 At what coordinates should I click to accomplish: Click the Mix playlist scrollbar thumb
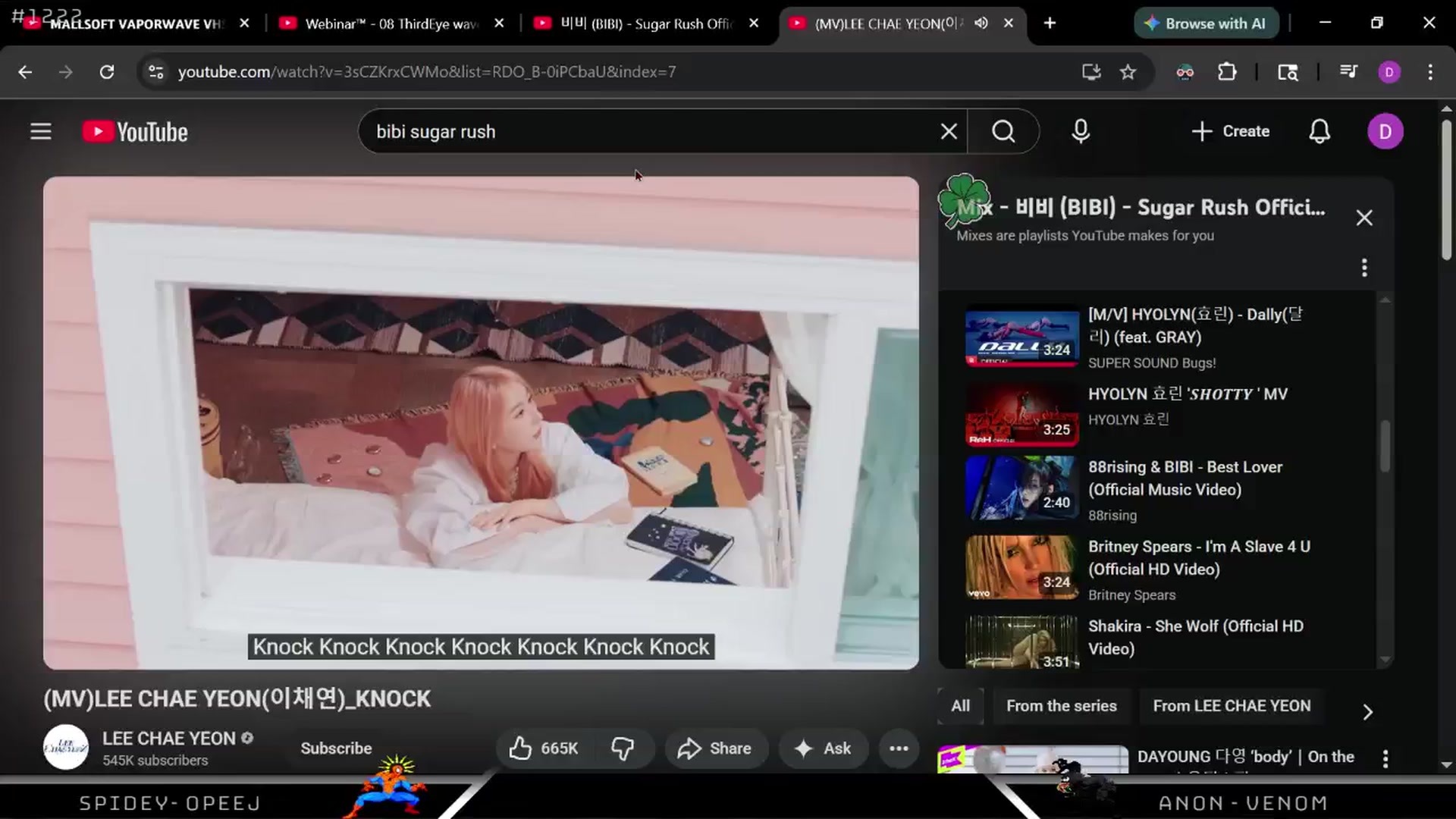click(1385, 446)
